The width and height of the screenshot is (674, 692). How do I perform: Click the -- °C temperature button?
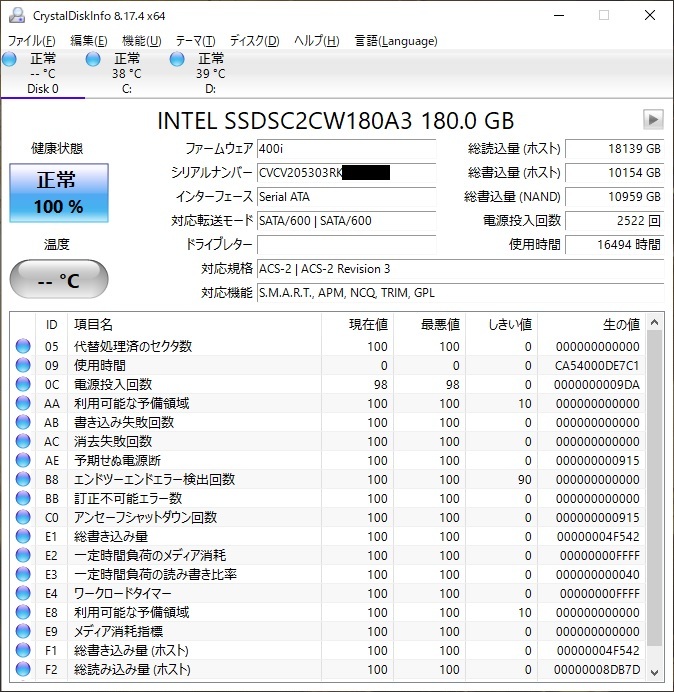(x=59, y=279)
